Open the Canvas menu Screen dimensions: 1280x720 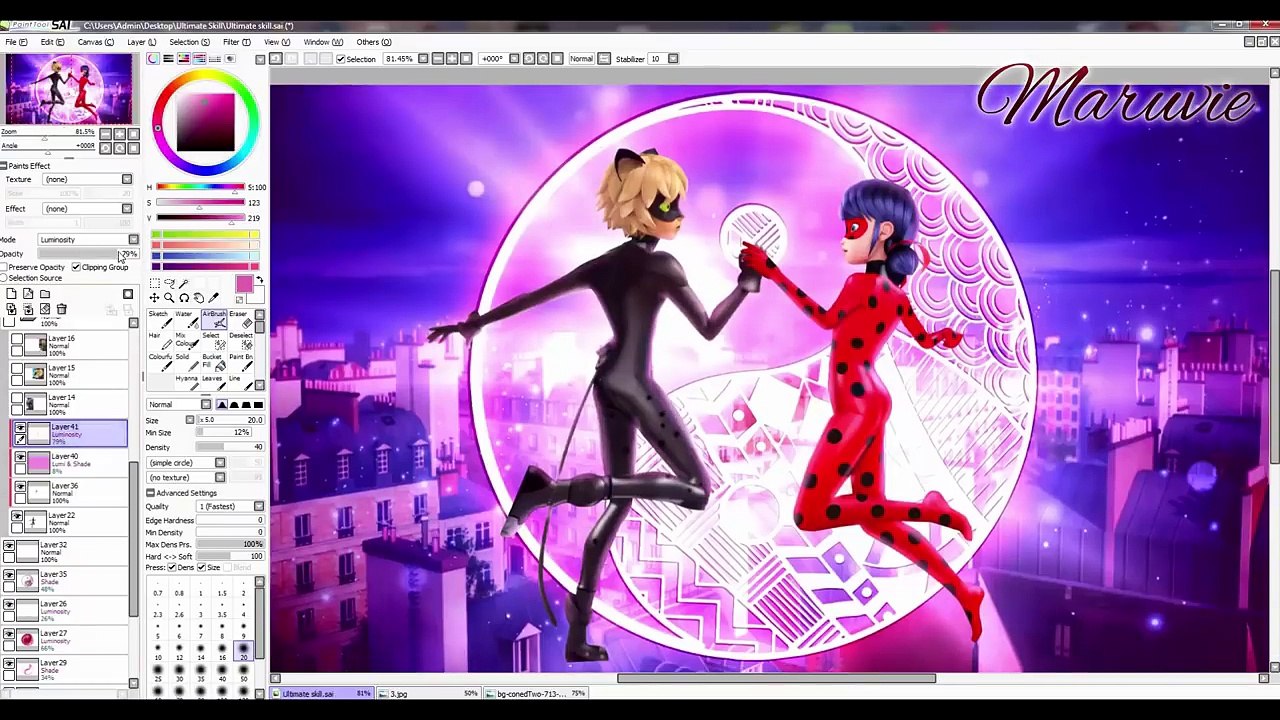(95, 42)
